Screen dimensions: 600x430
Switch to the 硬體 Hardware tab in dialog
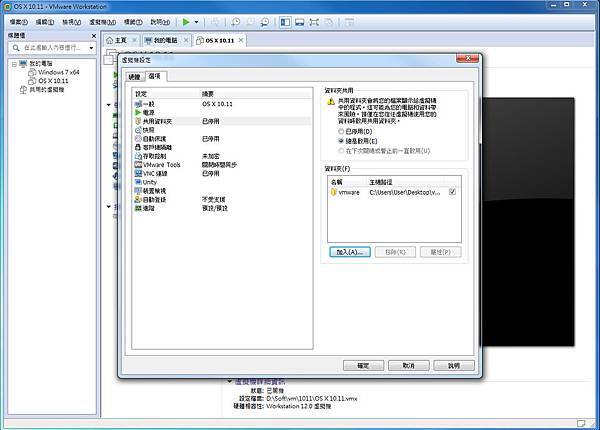click(134, 77)
